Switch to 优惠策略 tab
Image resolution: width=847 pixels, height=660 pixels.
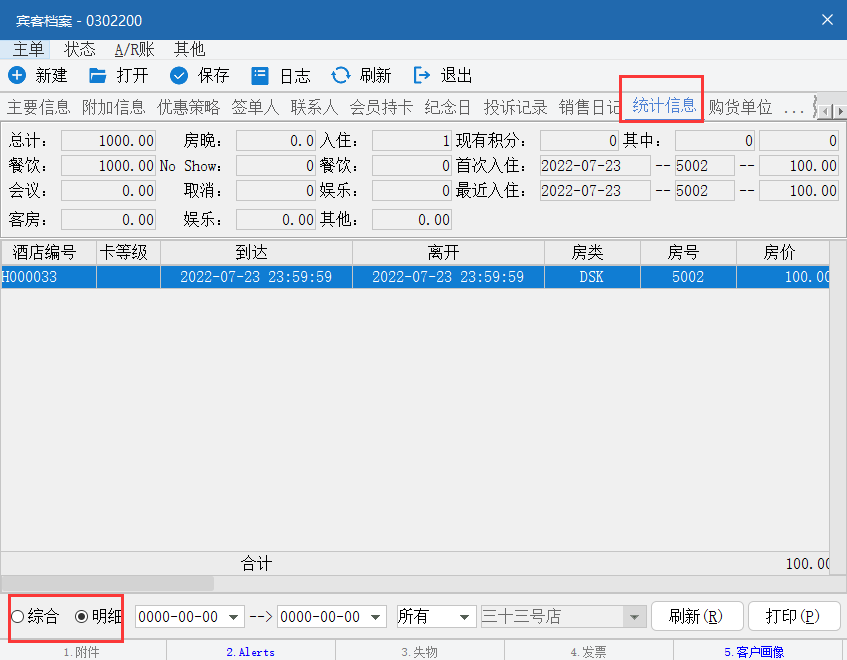(x=189, y=107)
